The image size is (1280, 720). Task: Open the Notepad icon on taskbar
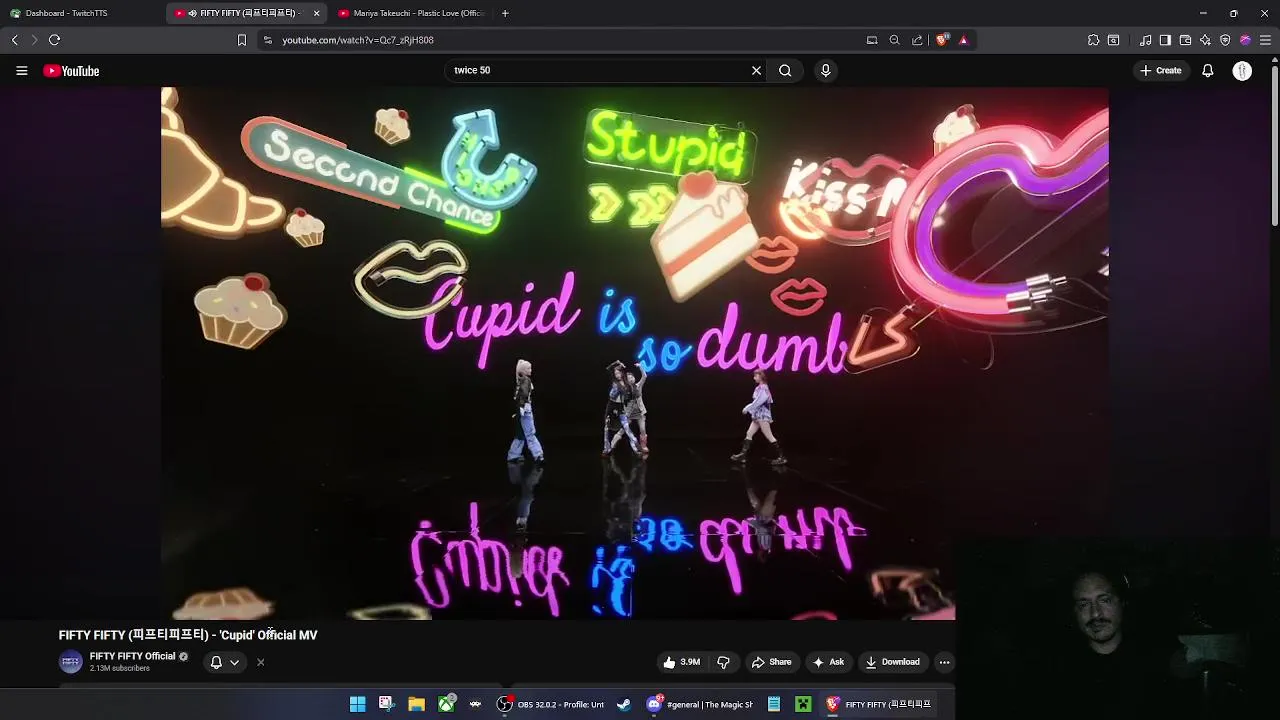point(774,704)
